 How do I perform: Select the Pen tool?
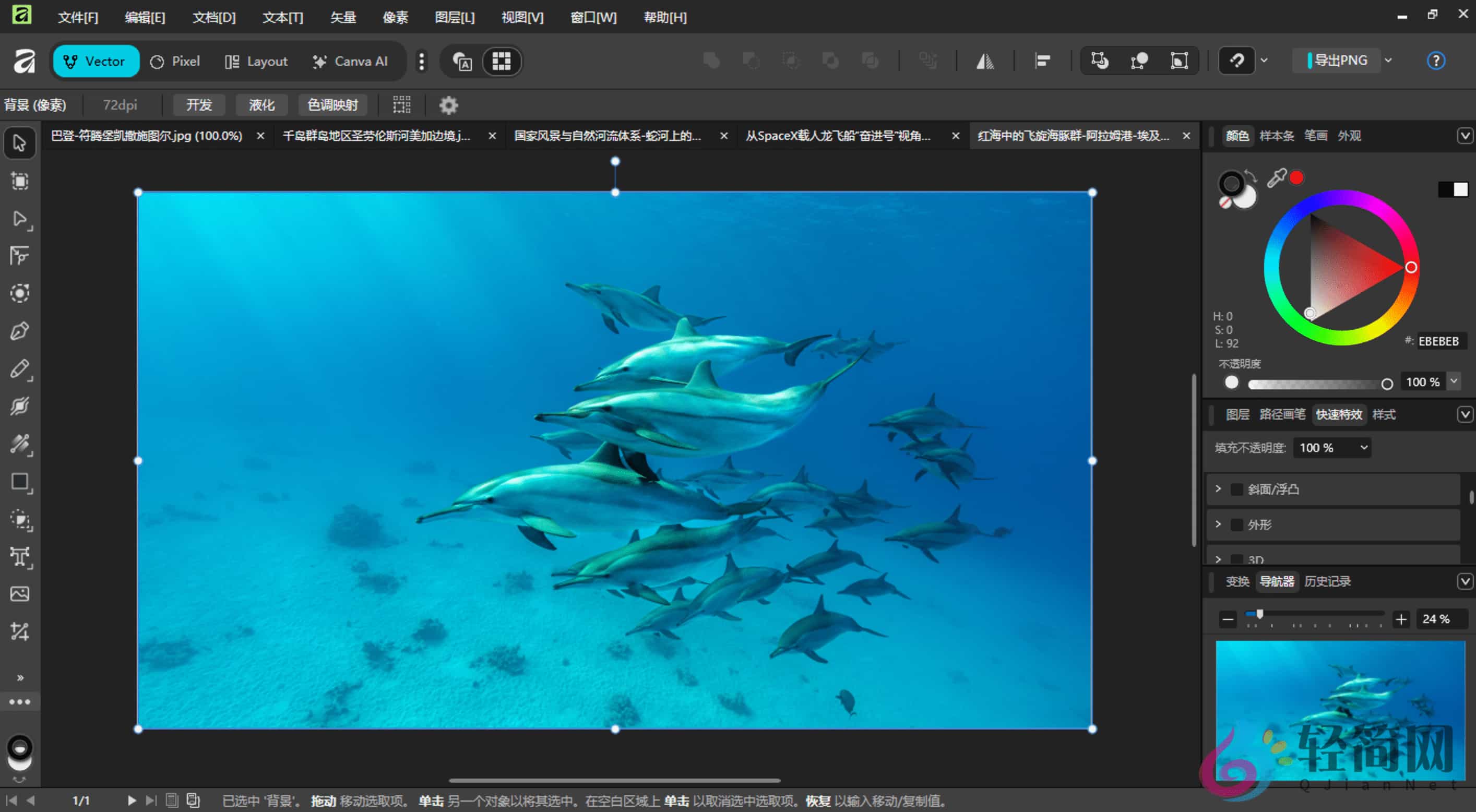coord(19,331)
